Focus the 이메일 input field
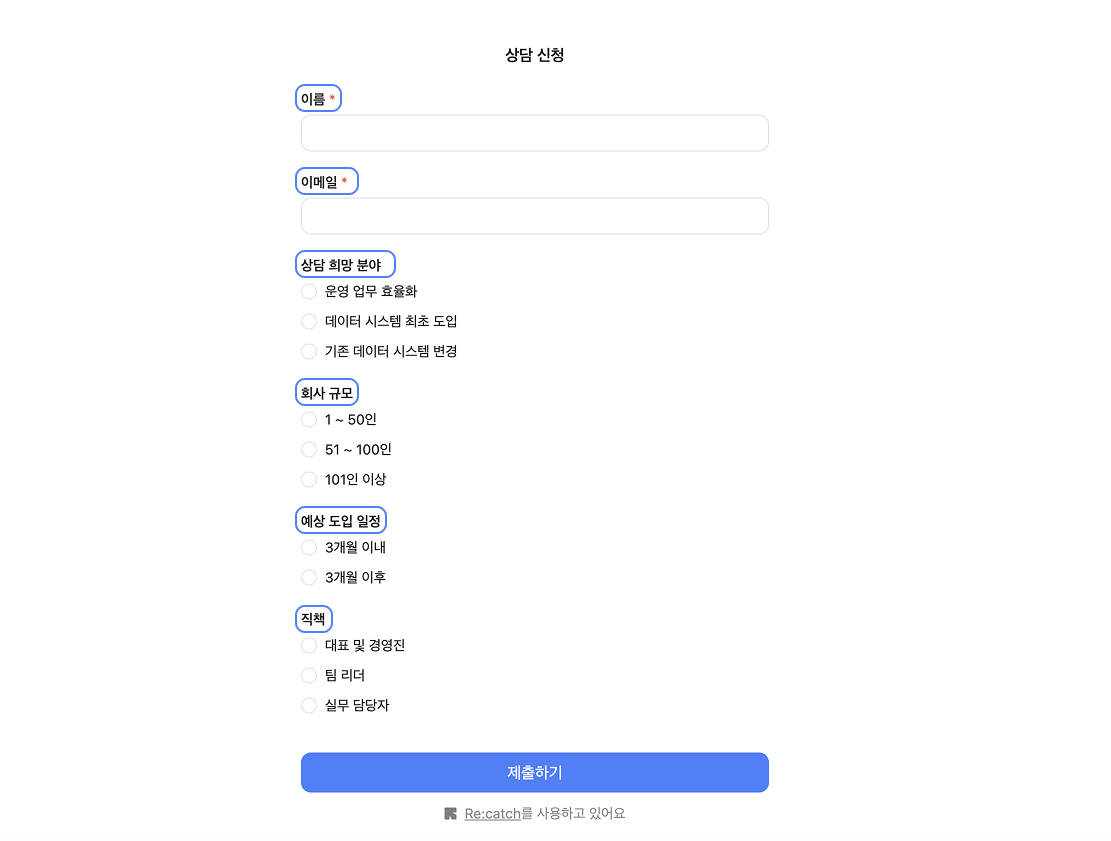 (x=534, y=216)
